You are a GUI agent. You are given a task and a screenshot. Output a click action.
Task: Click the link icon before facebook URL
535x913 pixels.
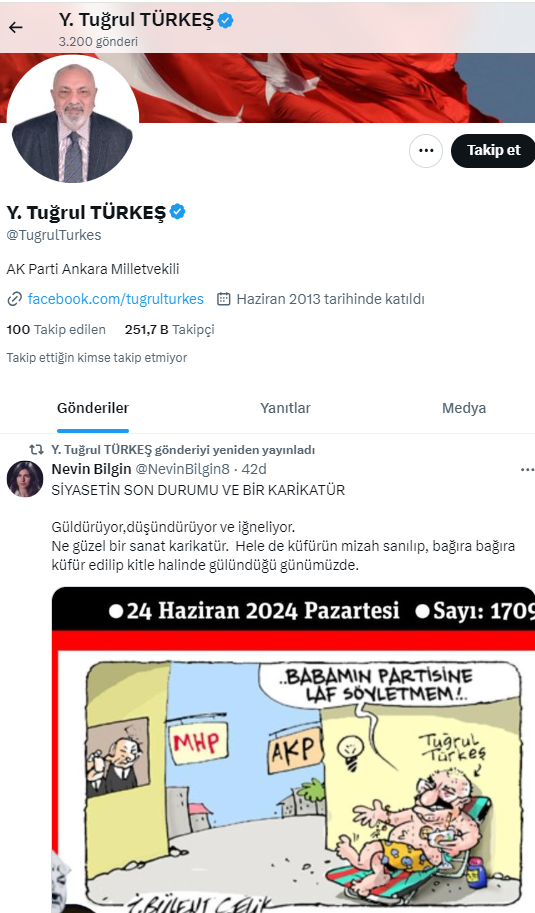click(x=14, y=299)
